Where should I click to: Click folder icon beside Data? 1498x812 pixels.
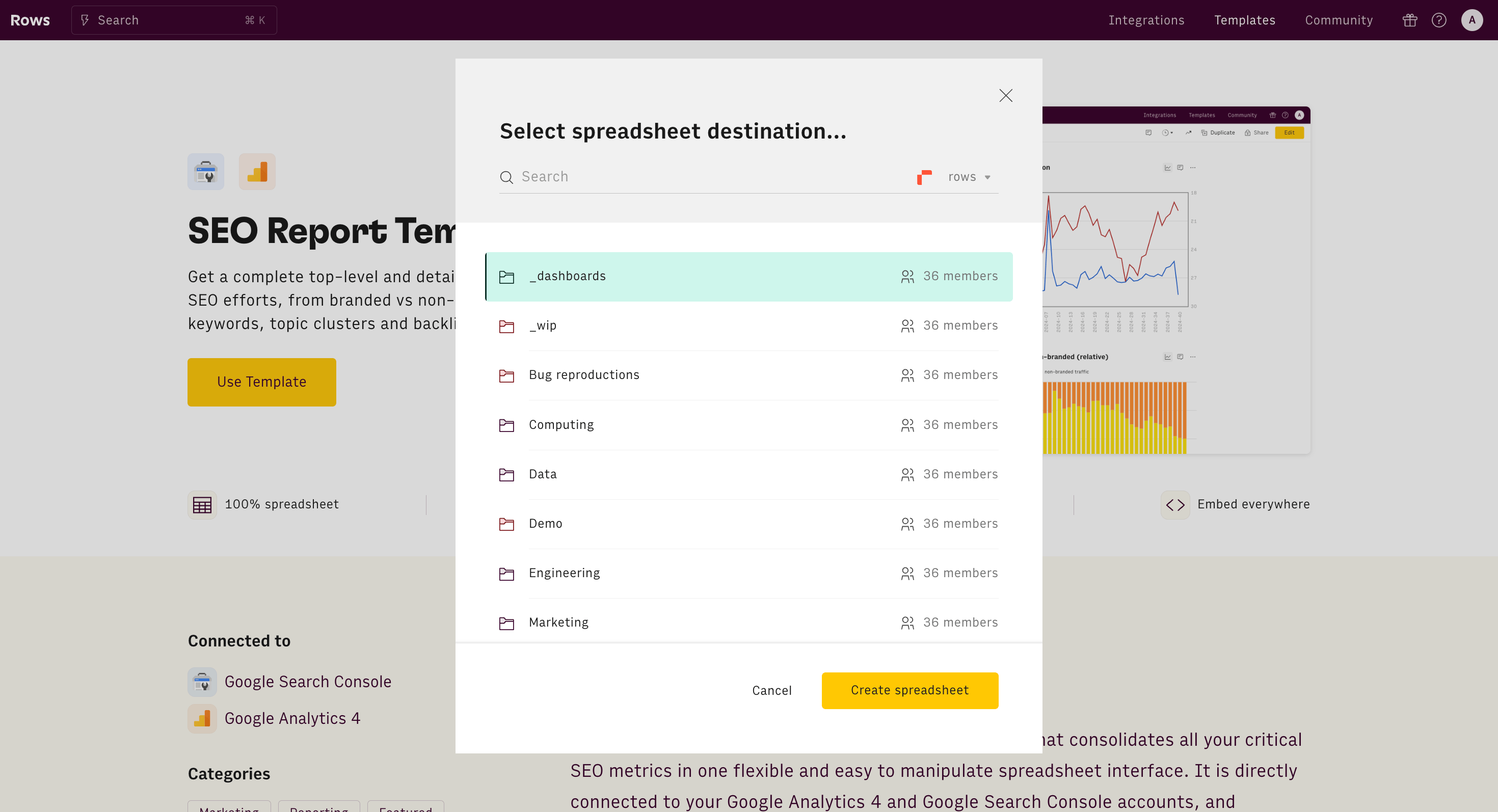pos(506,475)
